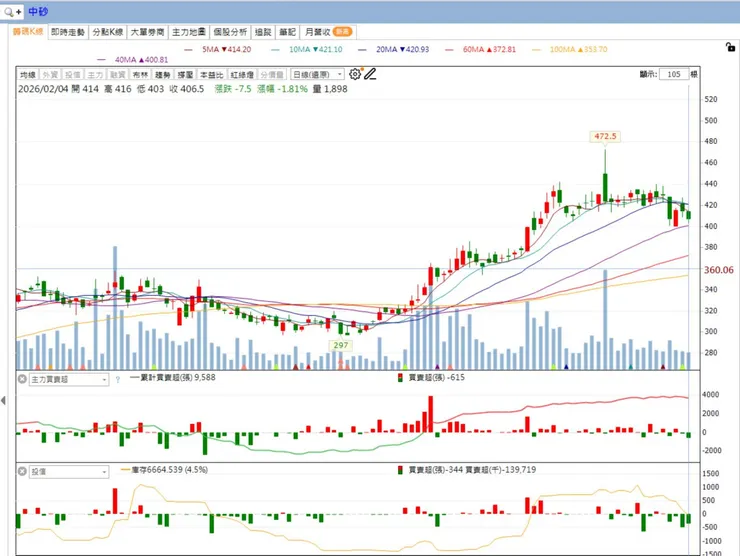Open the 大單券商 tab
The image size is (740, 556).
coord(147,32)
